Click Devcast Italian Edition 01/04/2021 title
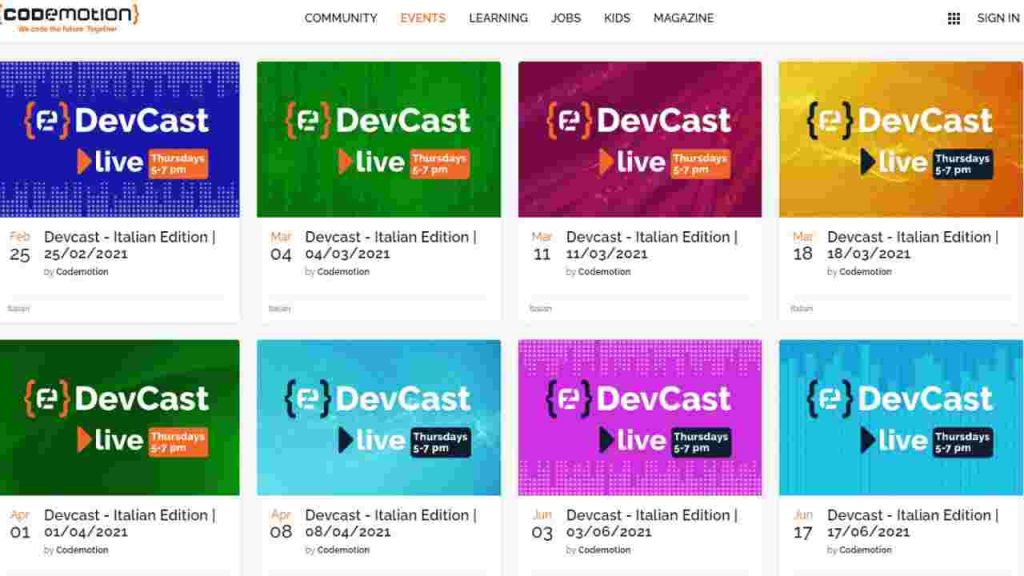Screen dimensions: 1024x576 coord(129,523)
